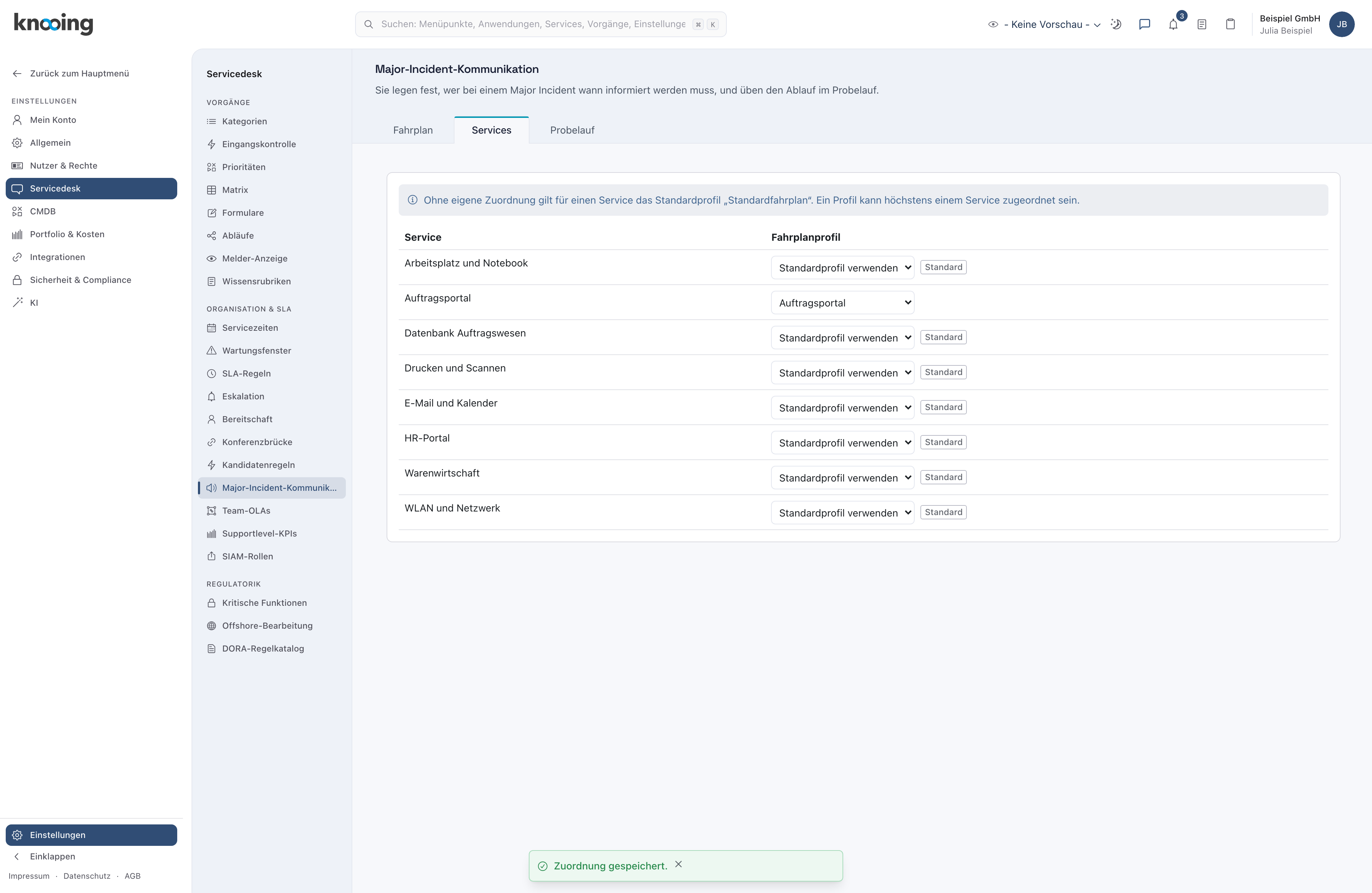Click the dark mode moon icon
Screen dimensions: 1372x893
click(x=1116, y=24)
